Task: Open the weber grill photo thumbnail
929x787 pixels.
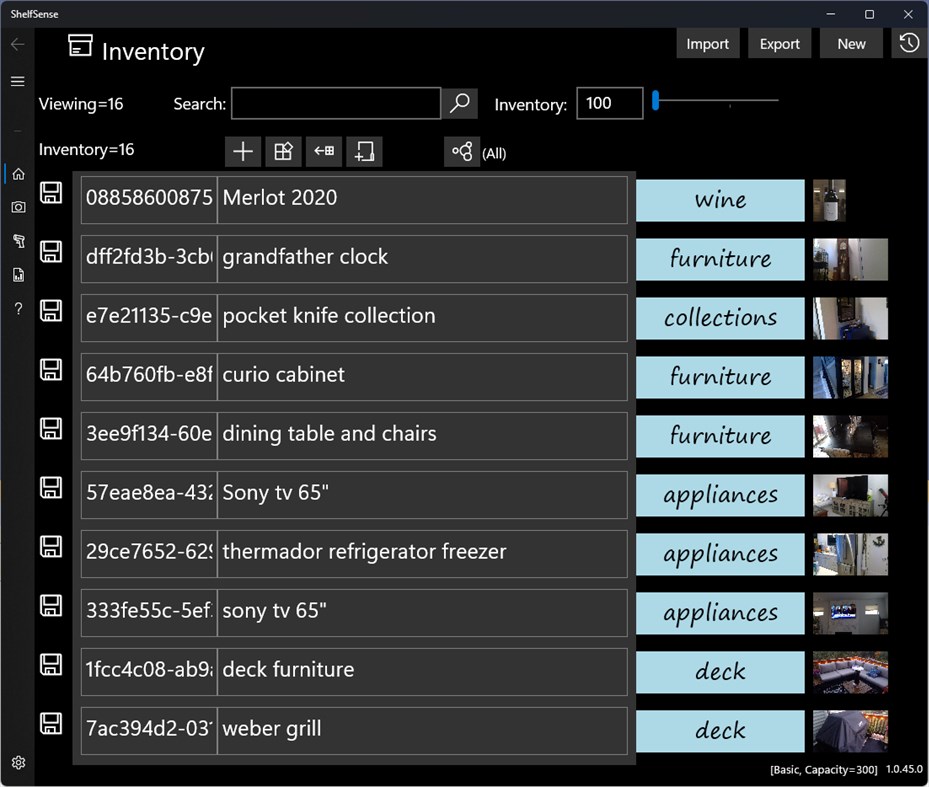Action: [850, 731]
